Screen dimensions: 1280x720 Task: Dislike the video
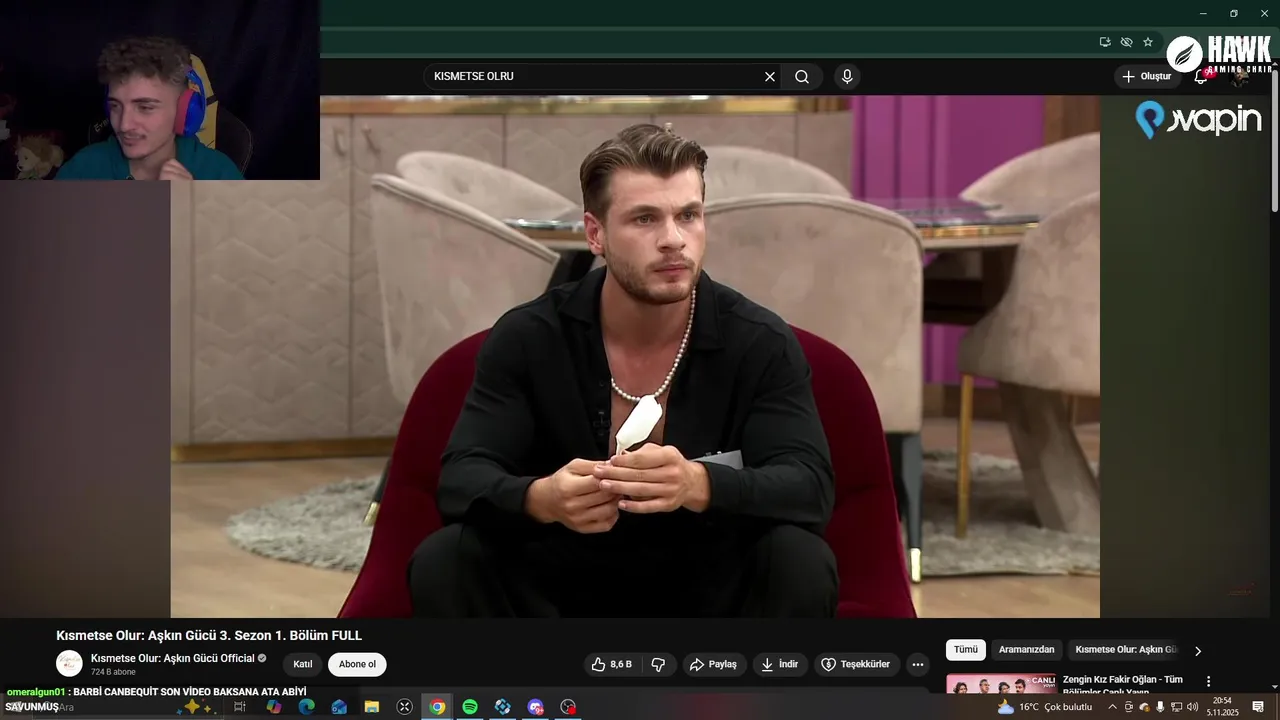[658, 664]
